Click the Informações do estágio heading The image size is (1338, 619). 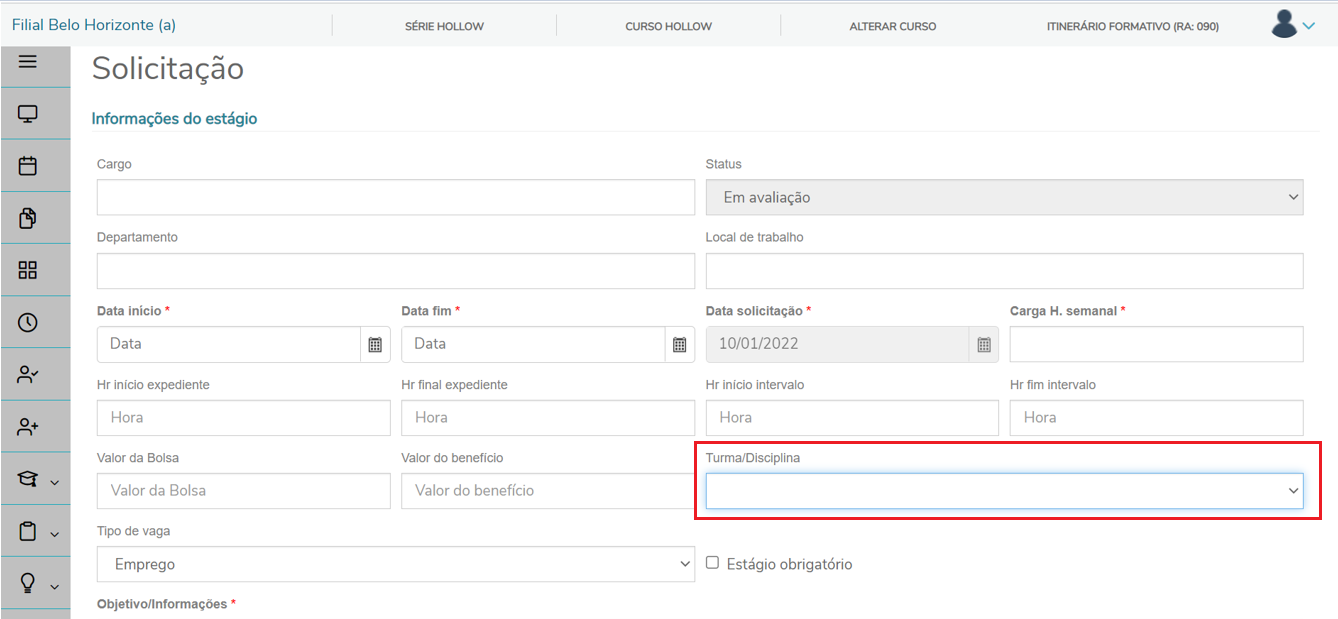[x=174, y=119]
